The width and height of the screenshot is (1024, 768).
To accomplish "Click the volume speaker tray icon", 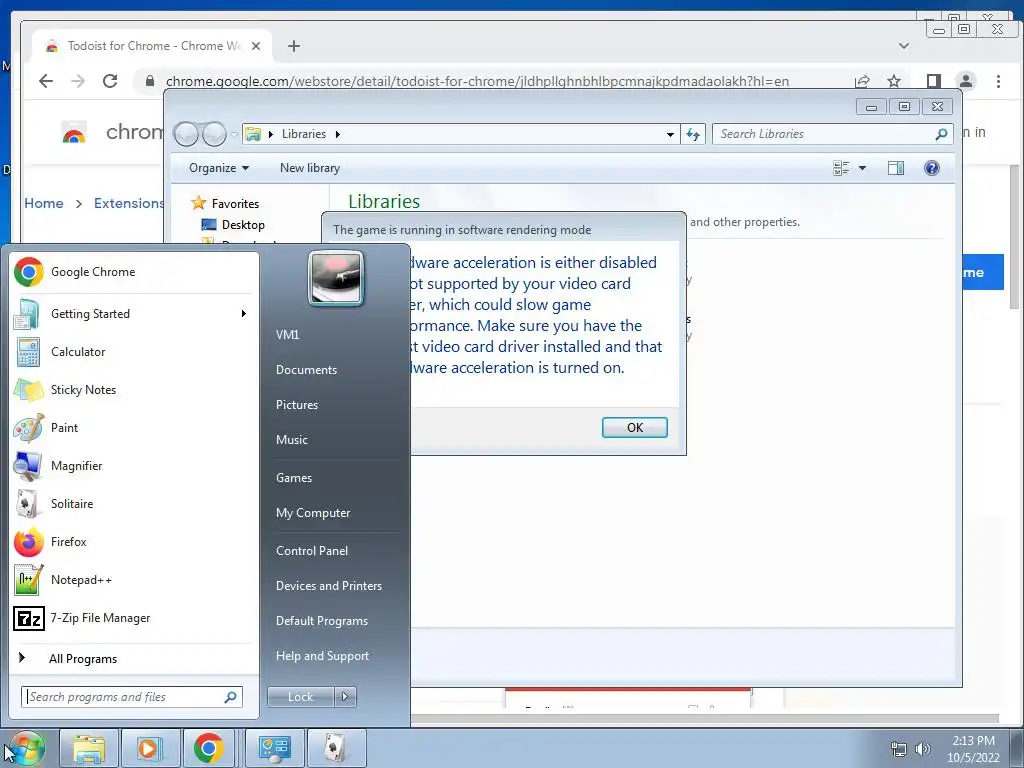I will point(923,749).
